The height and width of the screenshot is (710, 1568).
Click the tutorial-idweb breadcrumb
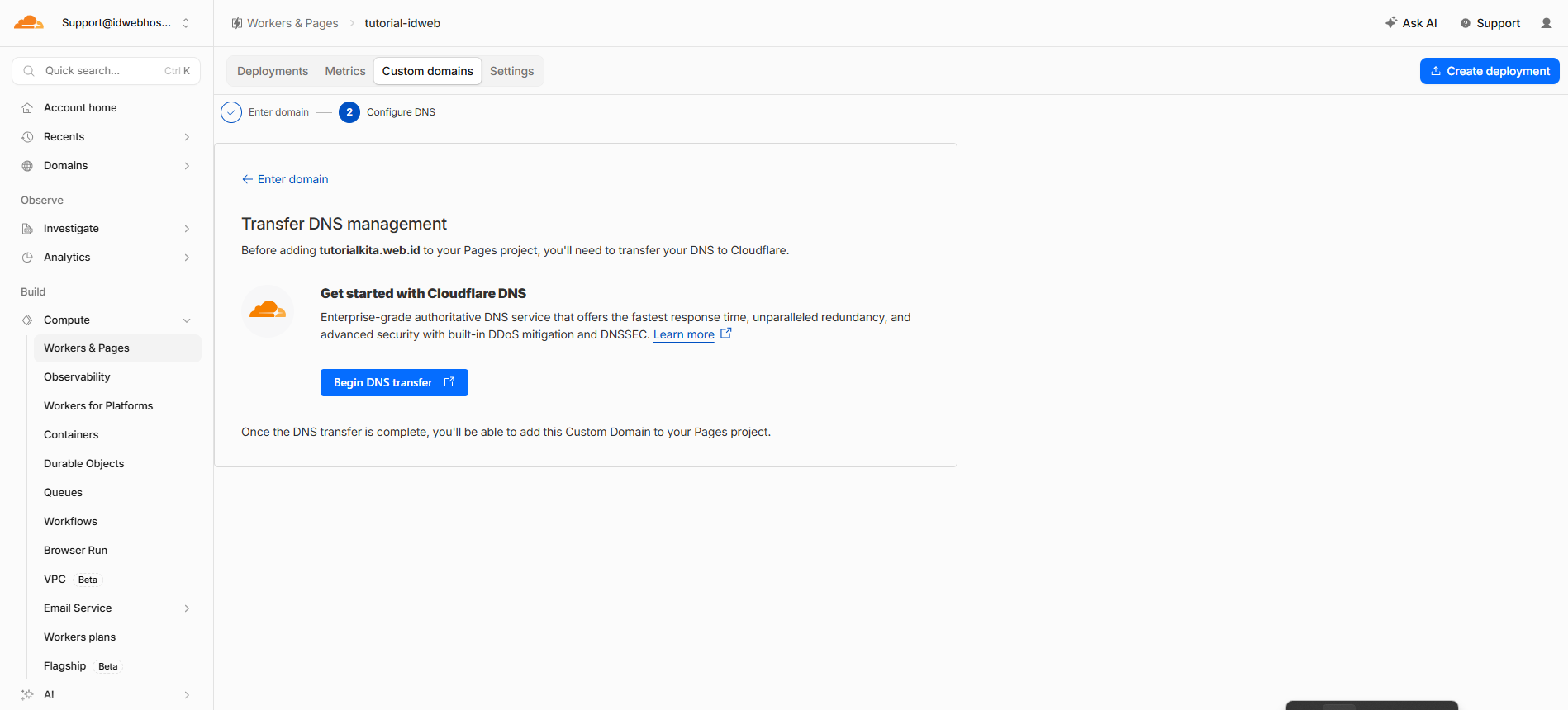pyautogui.click(x=402, y=23)
